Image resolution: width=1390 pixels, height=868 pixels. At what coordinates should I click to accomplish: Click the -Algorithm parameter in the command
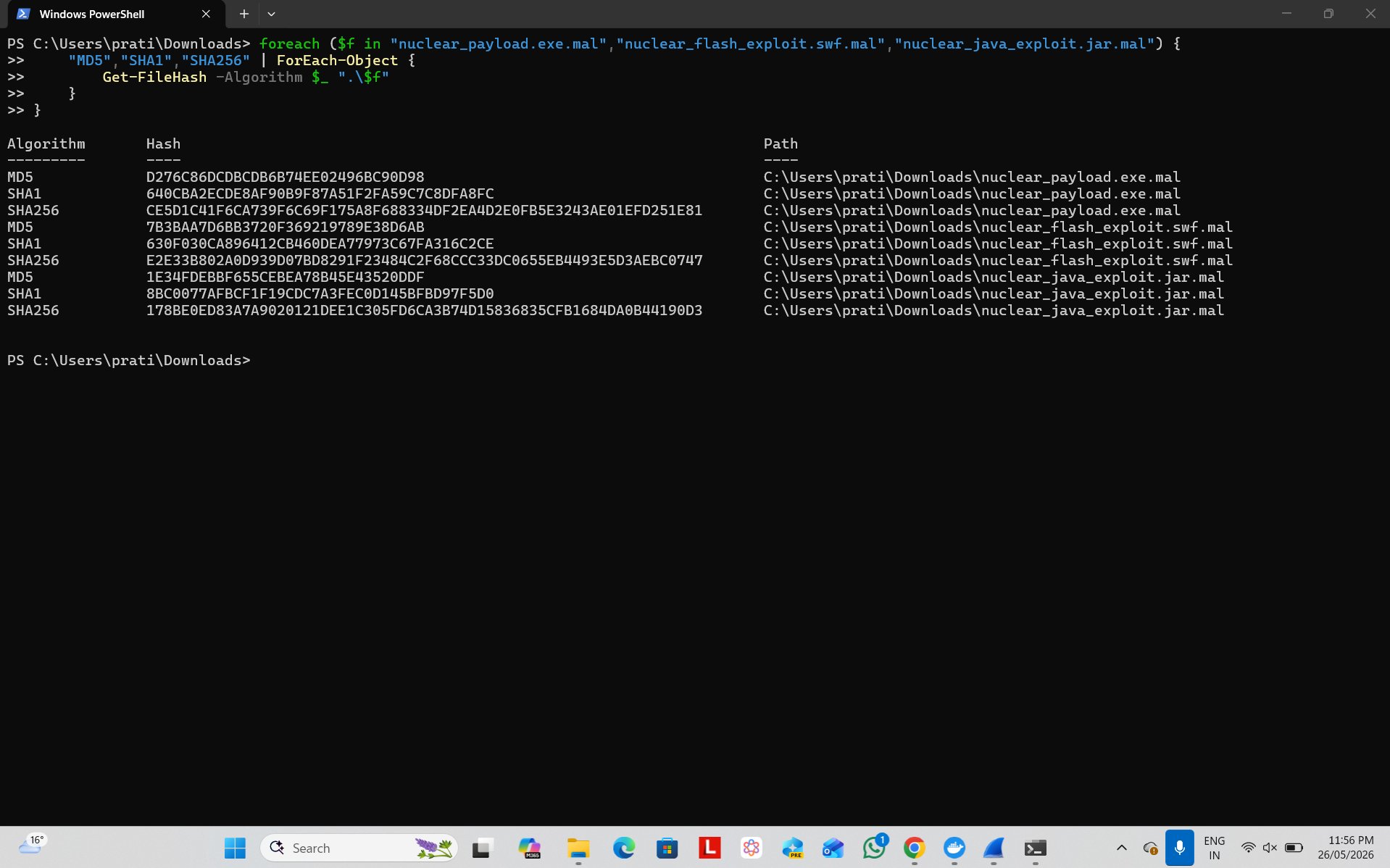259,77
